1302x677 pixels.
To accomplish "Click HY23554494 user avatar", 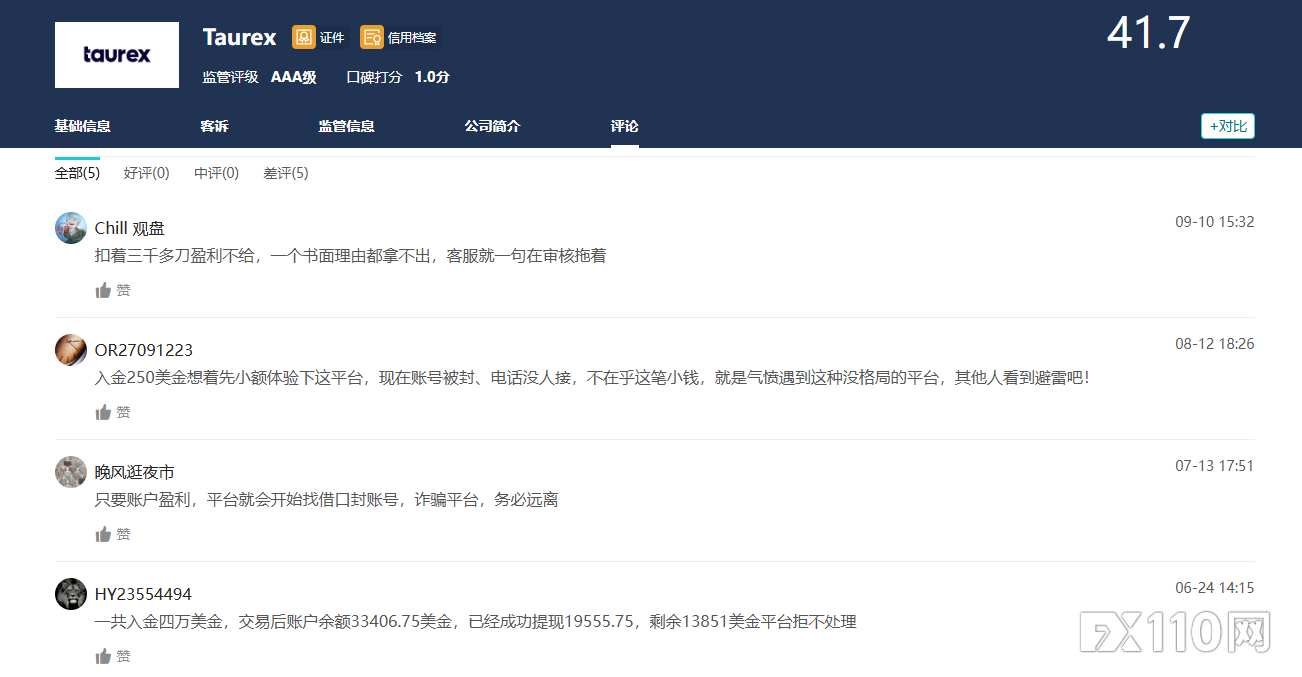I will point(71,594).
